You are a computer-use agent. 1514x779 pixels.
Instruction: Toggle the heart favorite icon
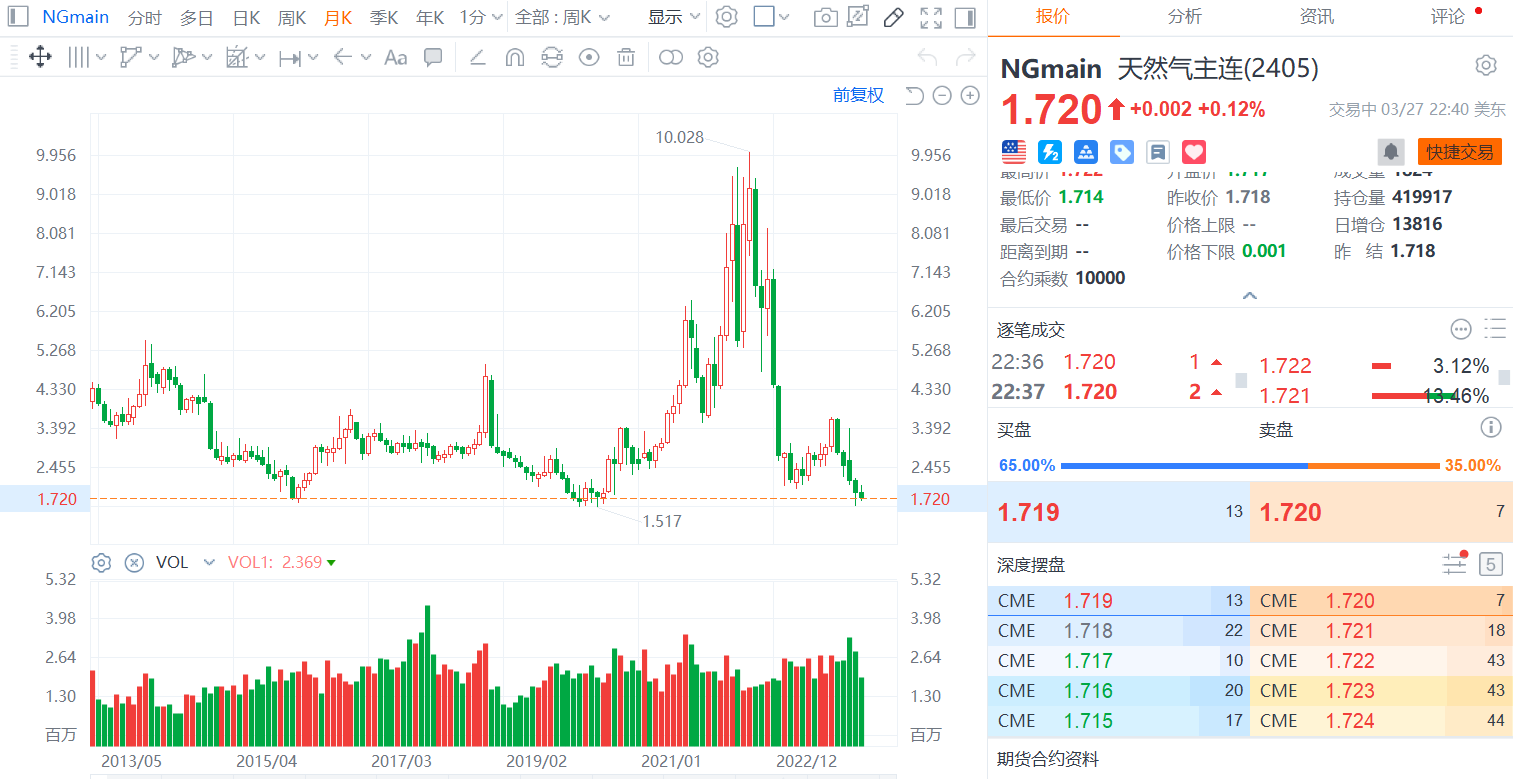(x=1194, y=152)
